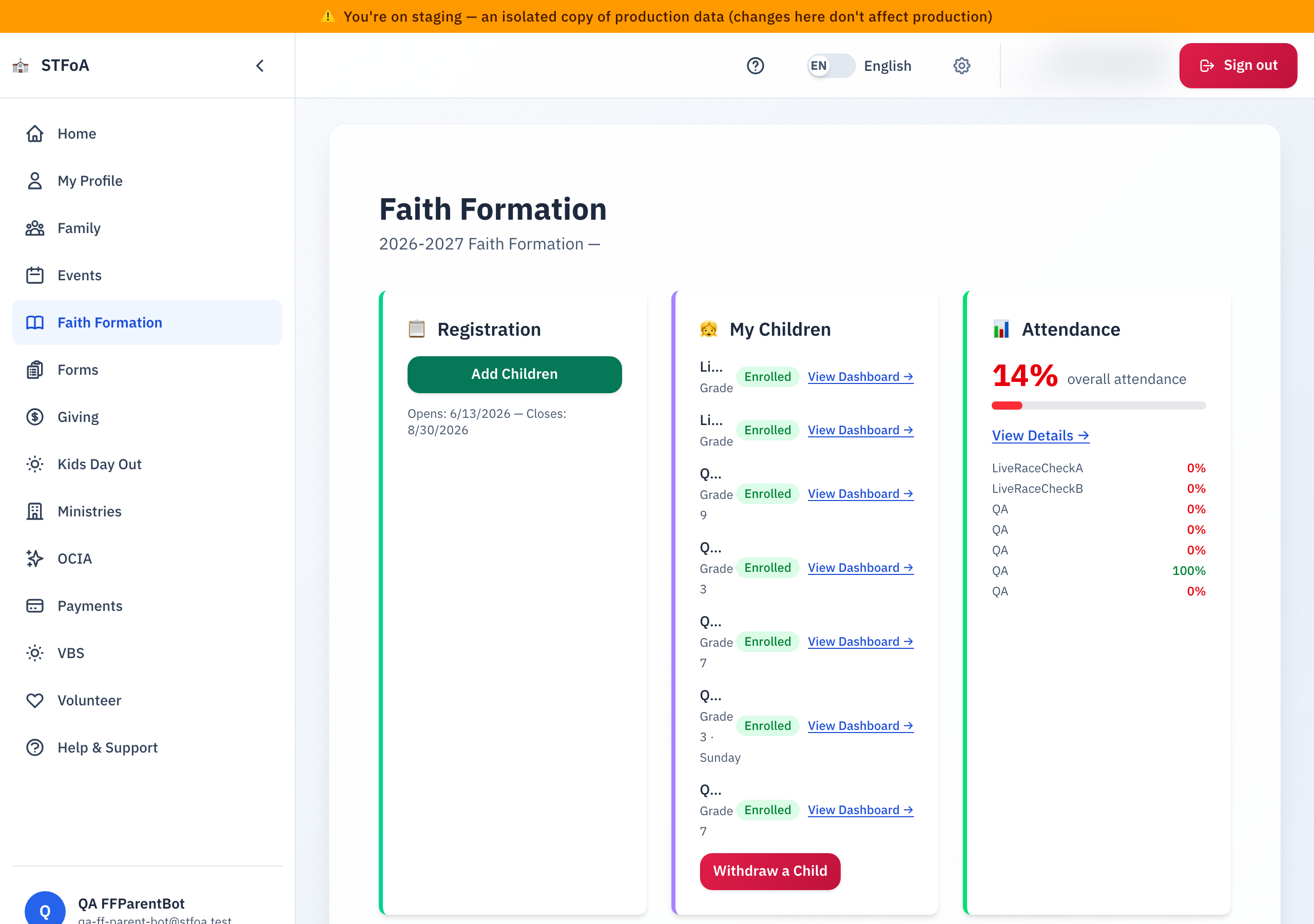Viewport: 1314px width, 924px height.
Task: Click the OCIA sparkle icon
Action: pos(35,559)
